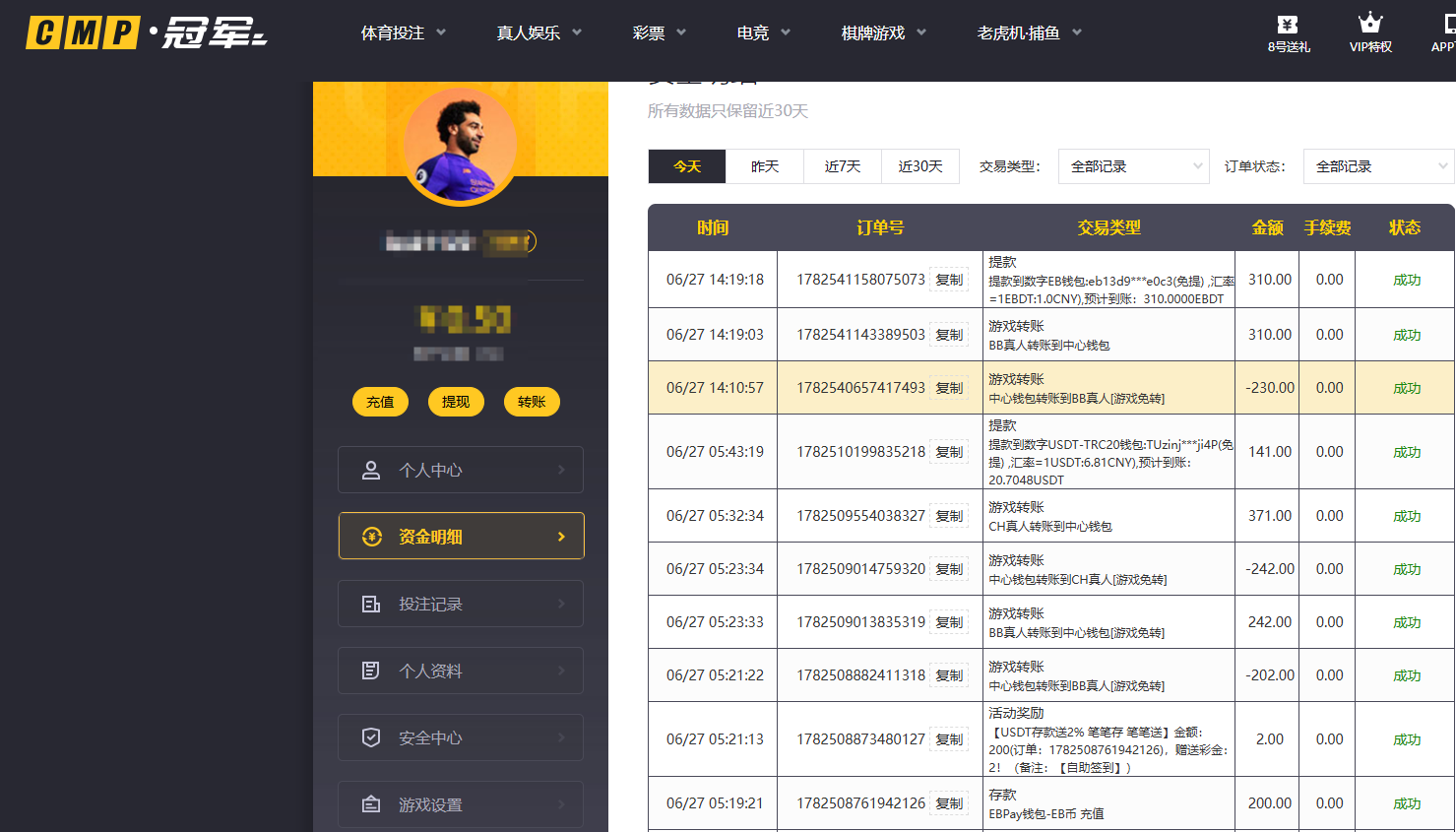The width and height of the screenshot is (1456, 832).
Task: Copy order number 1782541143389503
Action: click(949, 335)
